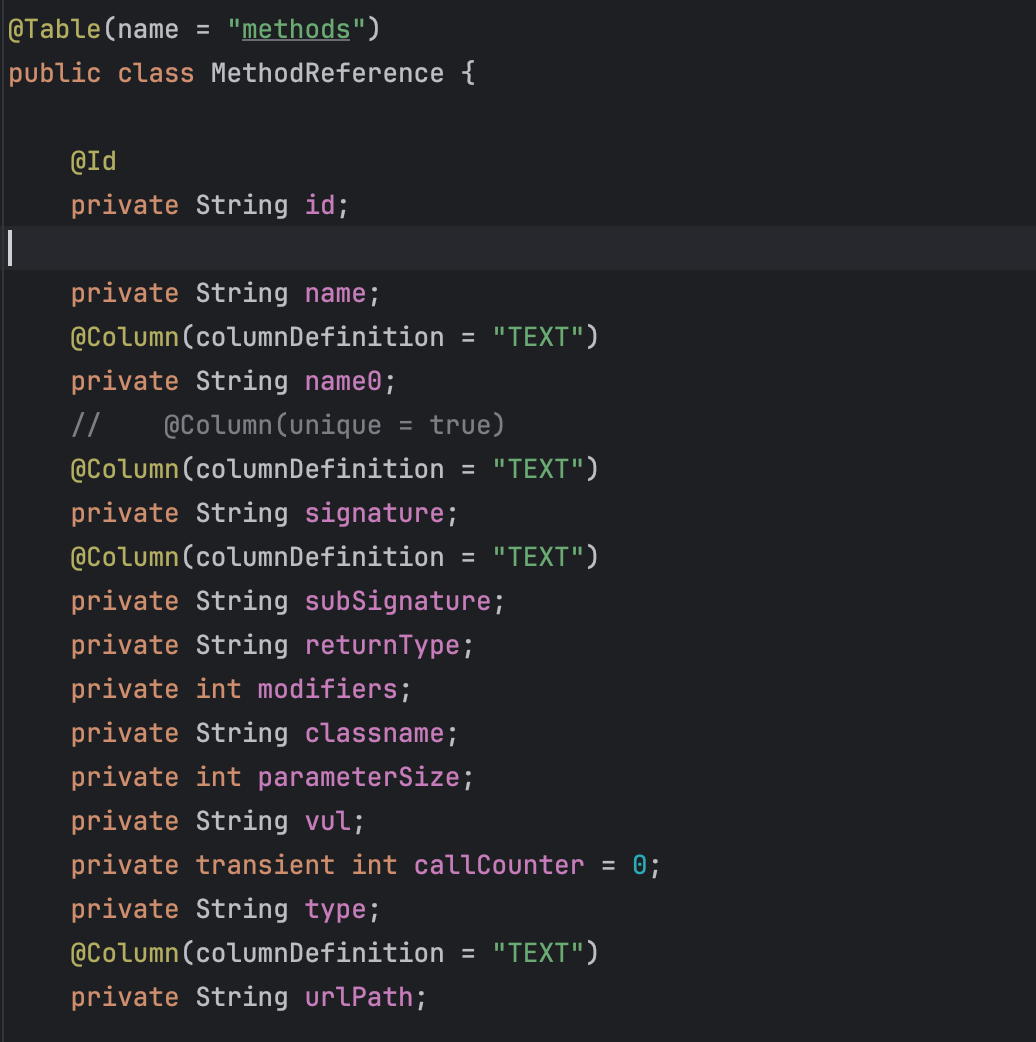Click the @Id annotation

(x=93, y=161)
